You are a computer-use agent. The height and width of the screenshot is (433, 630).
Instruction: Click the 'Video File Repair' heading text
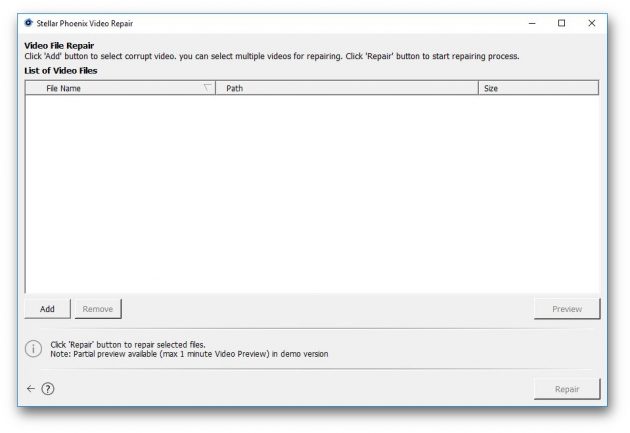tap(59, 45)
